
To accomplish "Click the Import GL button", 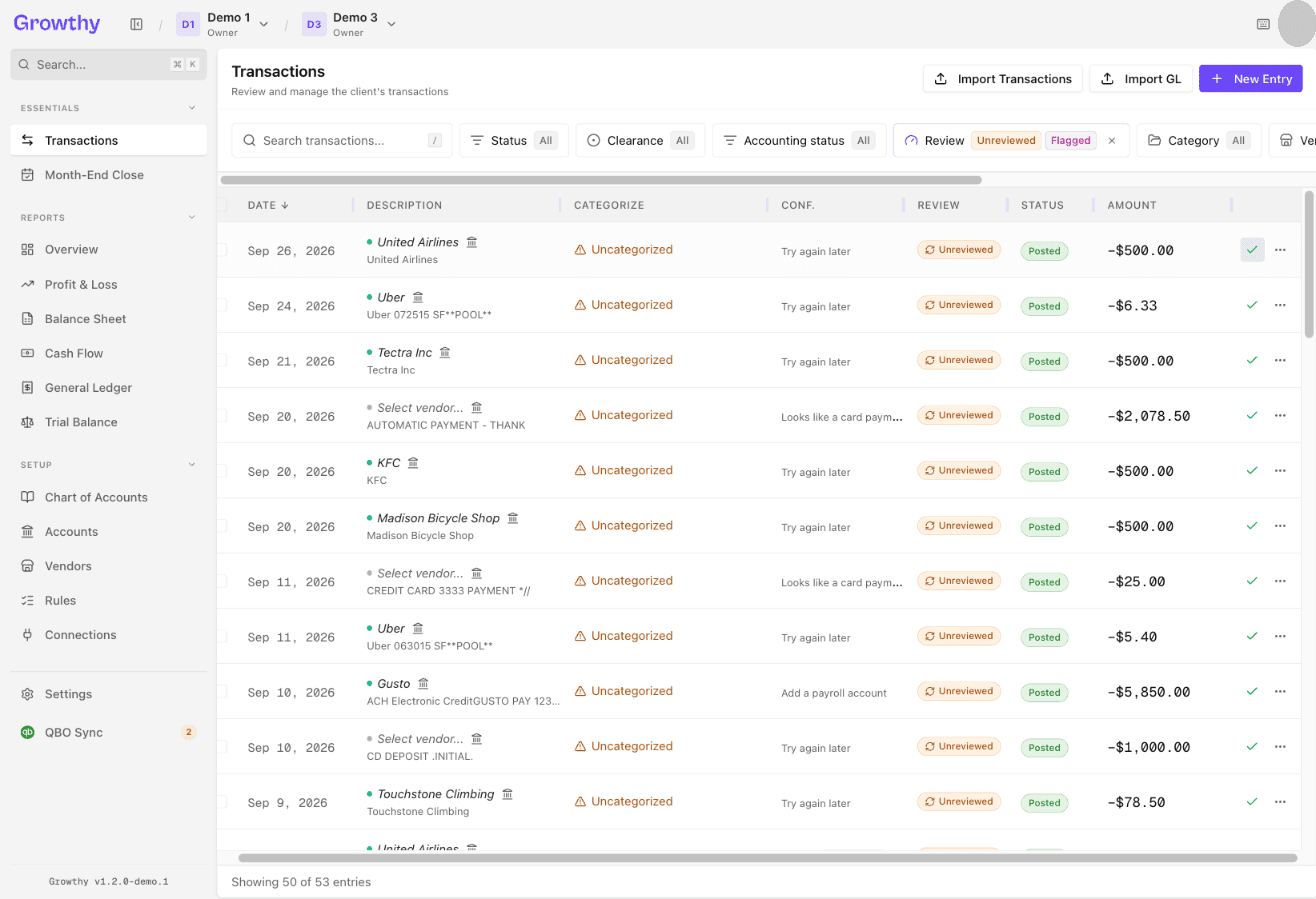I will (1141, 79).
